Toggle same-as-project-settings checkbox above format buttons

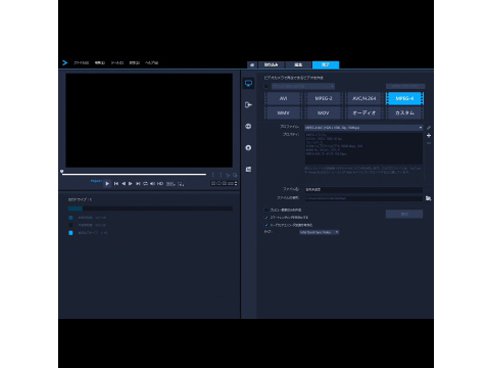click(x=266, y=86)
